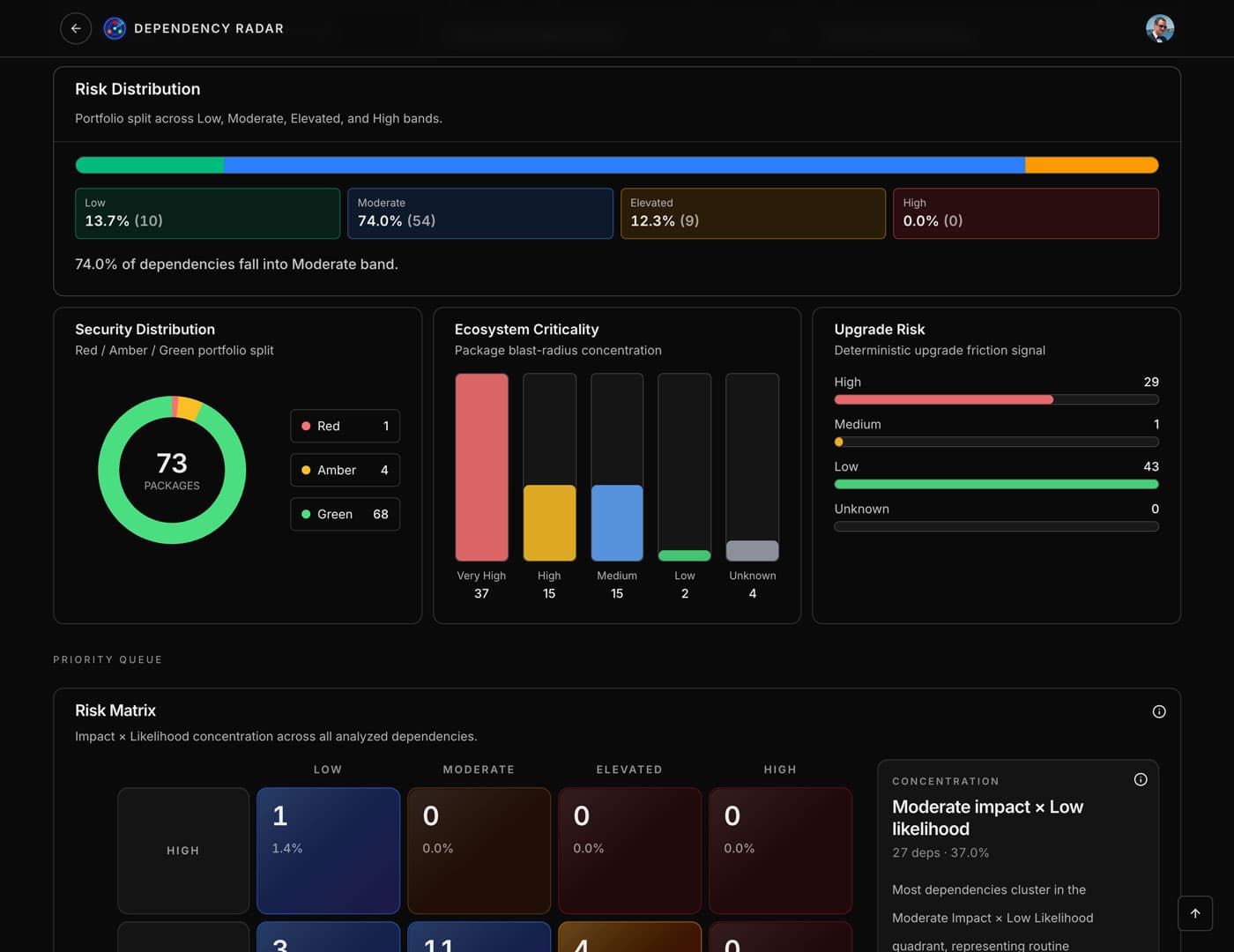Click the High 0.0% risk band card

[x=1025, y=213]
